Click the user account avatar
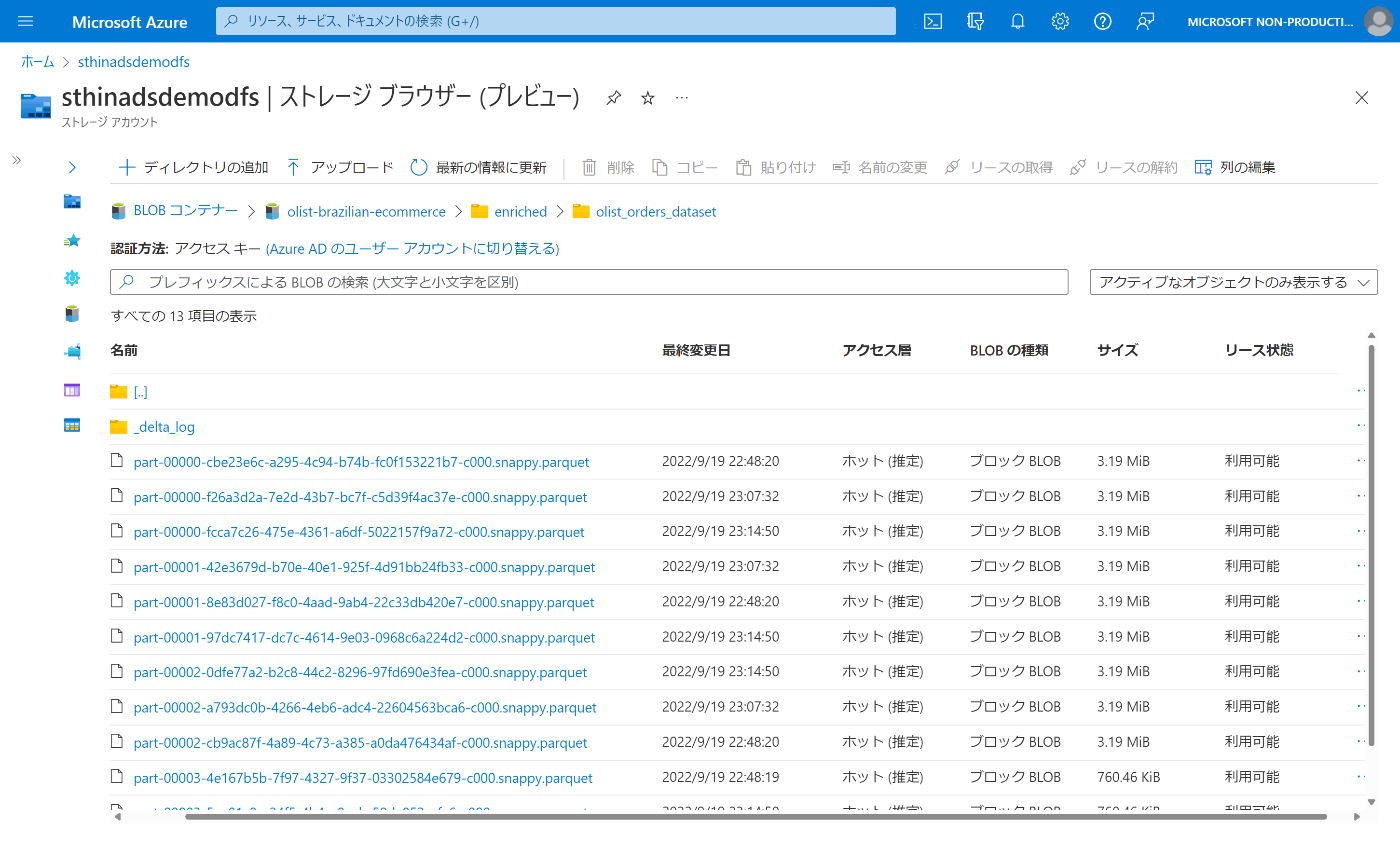This screenshot has width=1400, height=850. (1378, 21)
